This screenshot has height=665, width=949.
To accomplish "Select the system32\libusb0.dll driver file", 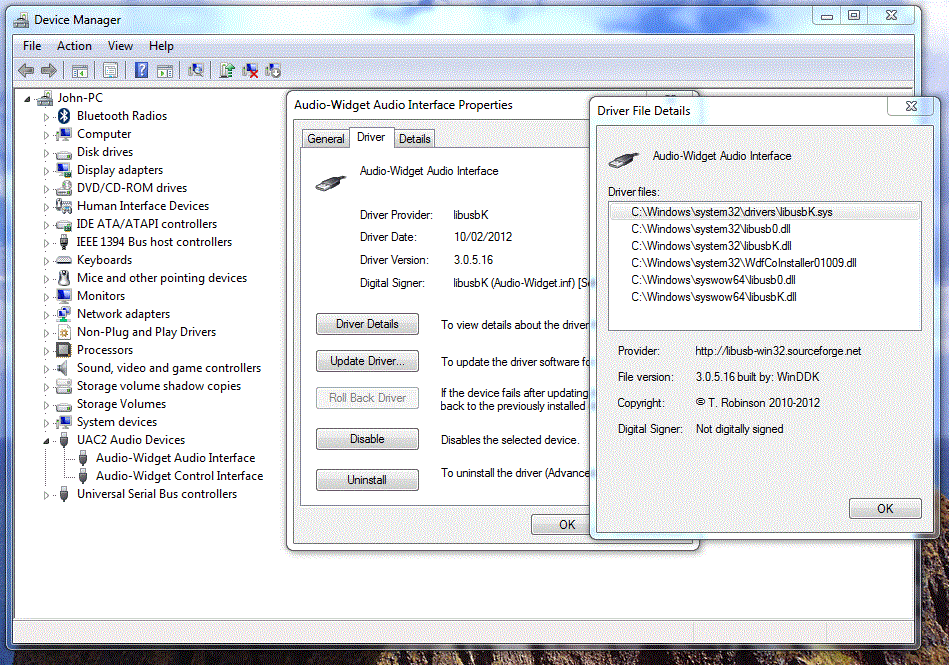I will pyautogui.click(x=711, y=229).
